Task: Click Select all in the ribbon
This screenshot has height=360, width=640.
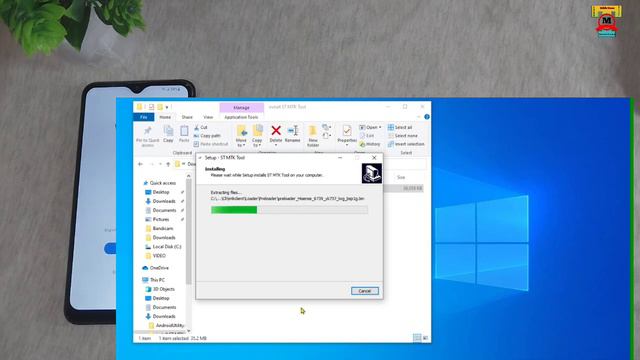Action: pos(400,127)
